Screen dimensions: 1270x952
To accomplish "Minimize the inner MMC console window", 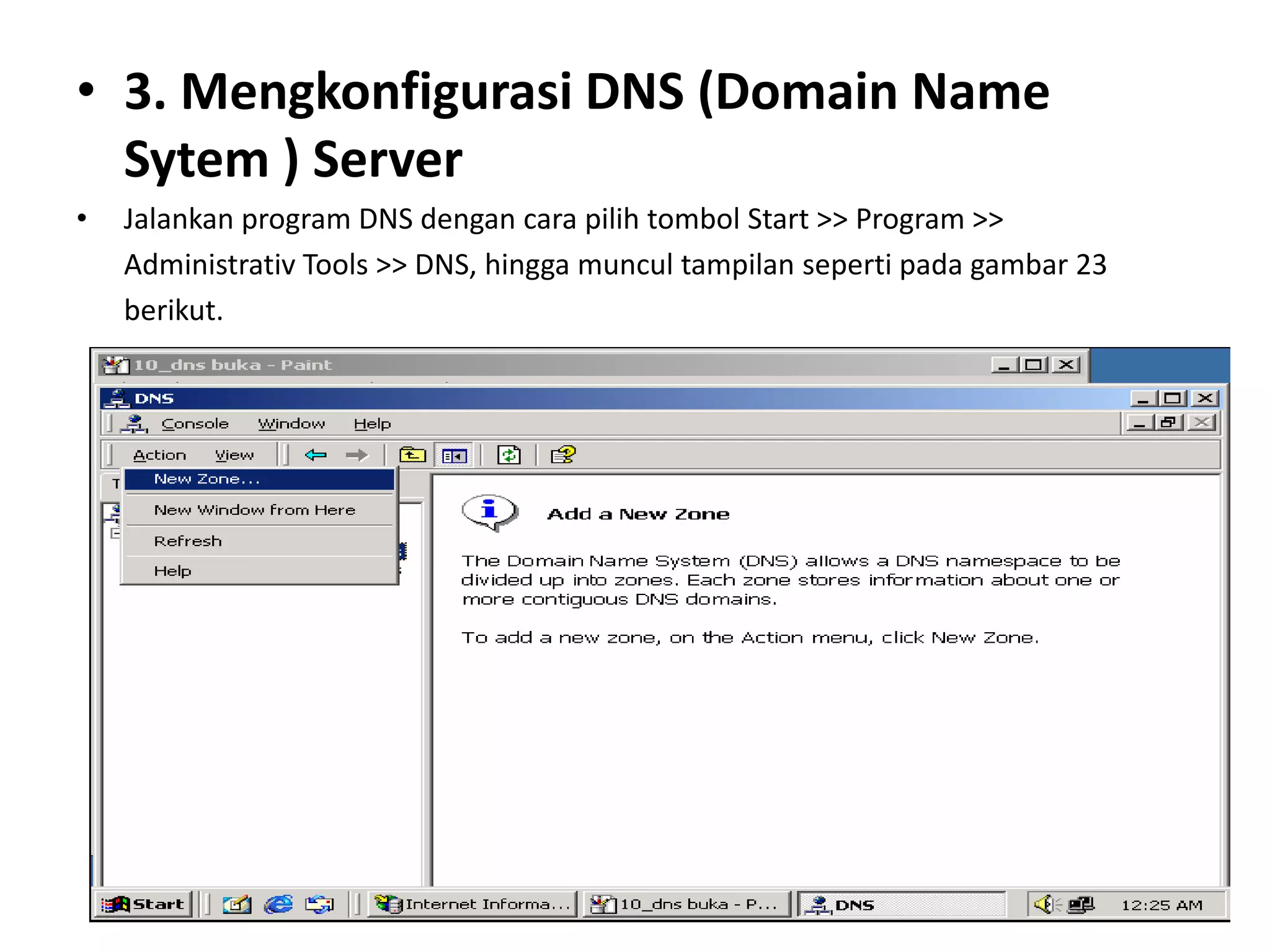I will click(x=1139, y=423).
